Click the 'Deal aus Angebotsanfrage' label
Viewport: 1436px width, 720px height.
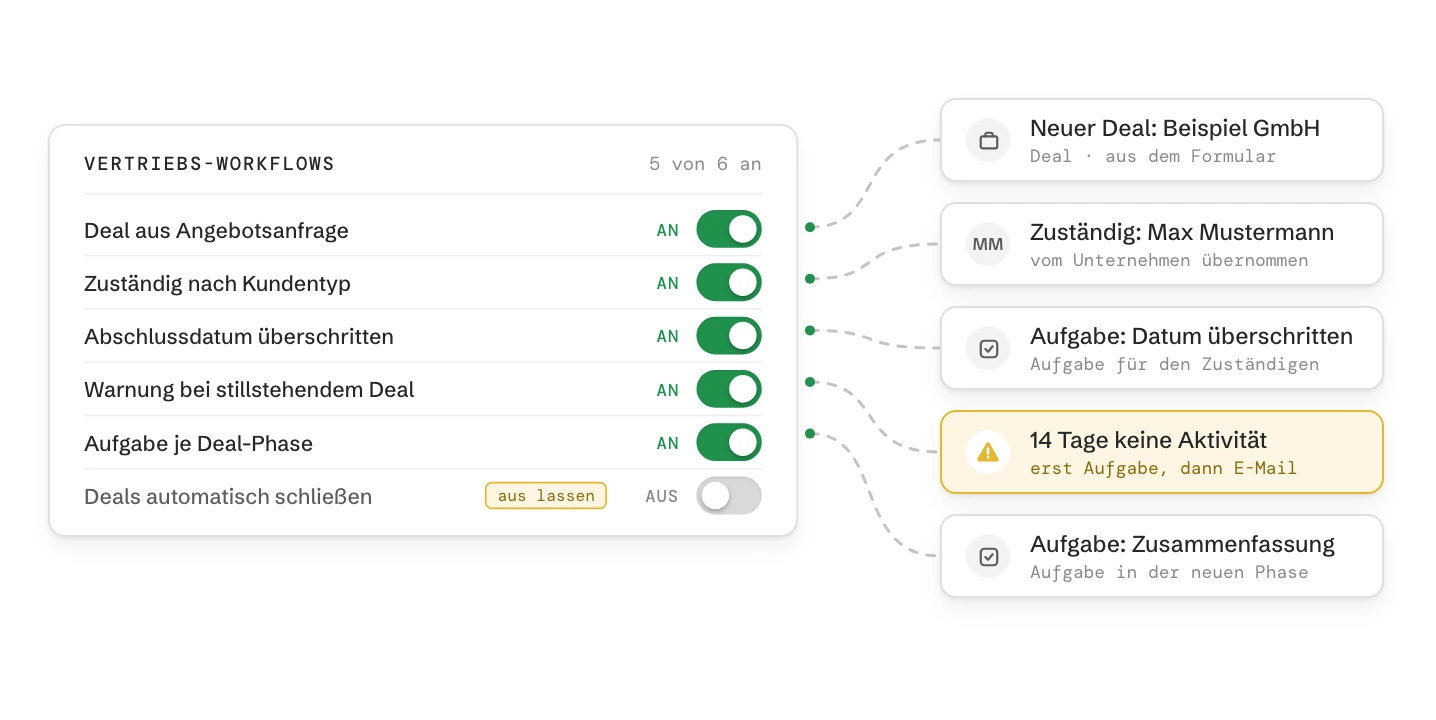(x=216, y=230)
